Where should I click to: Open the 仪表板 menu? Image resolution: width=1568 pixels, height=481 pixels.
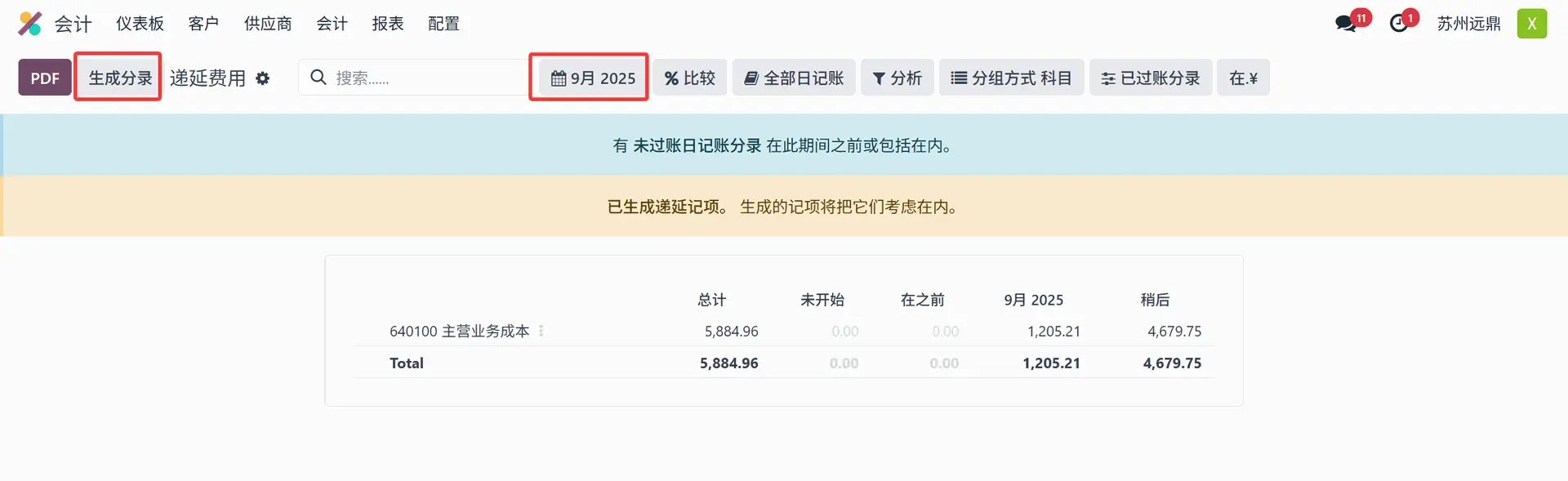click(x=140, y=24)
